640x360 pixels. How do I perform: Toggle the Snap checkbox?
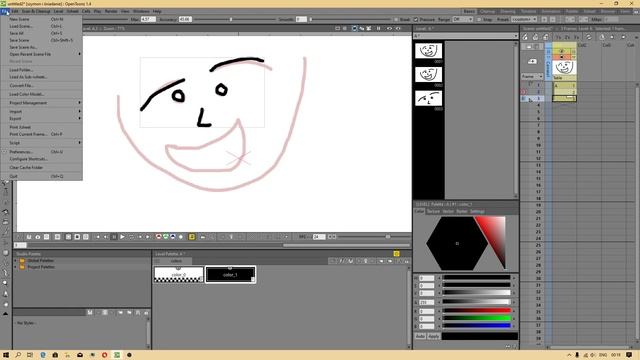point(479,20)
